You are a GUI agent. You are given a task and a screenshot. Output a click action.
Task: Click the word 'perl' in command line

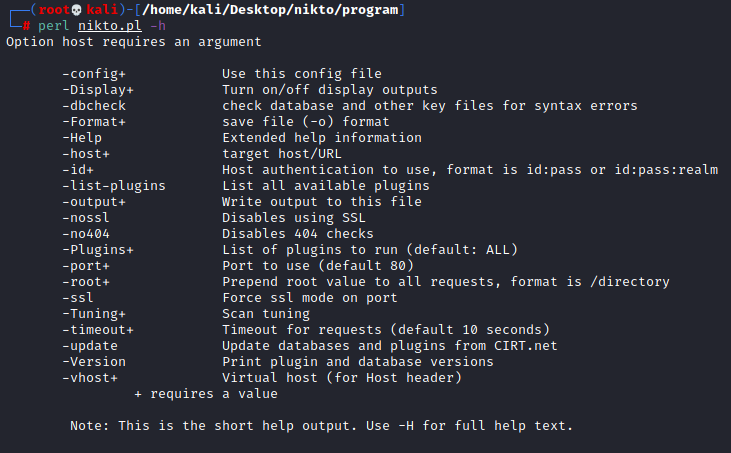[x=53, y=25]
